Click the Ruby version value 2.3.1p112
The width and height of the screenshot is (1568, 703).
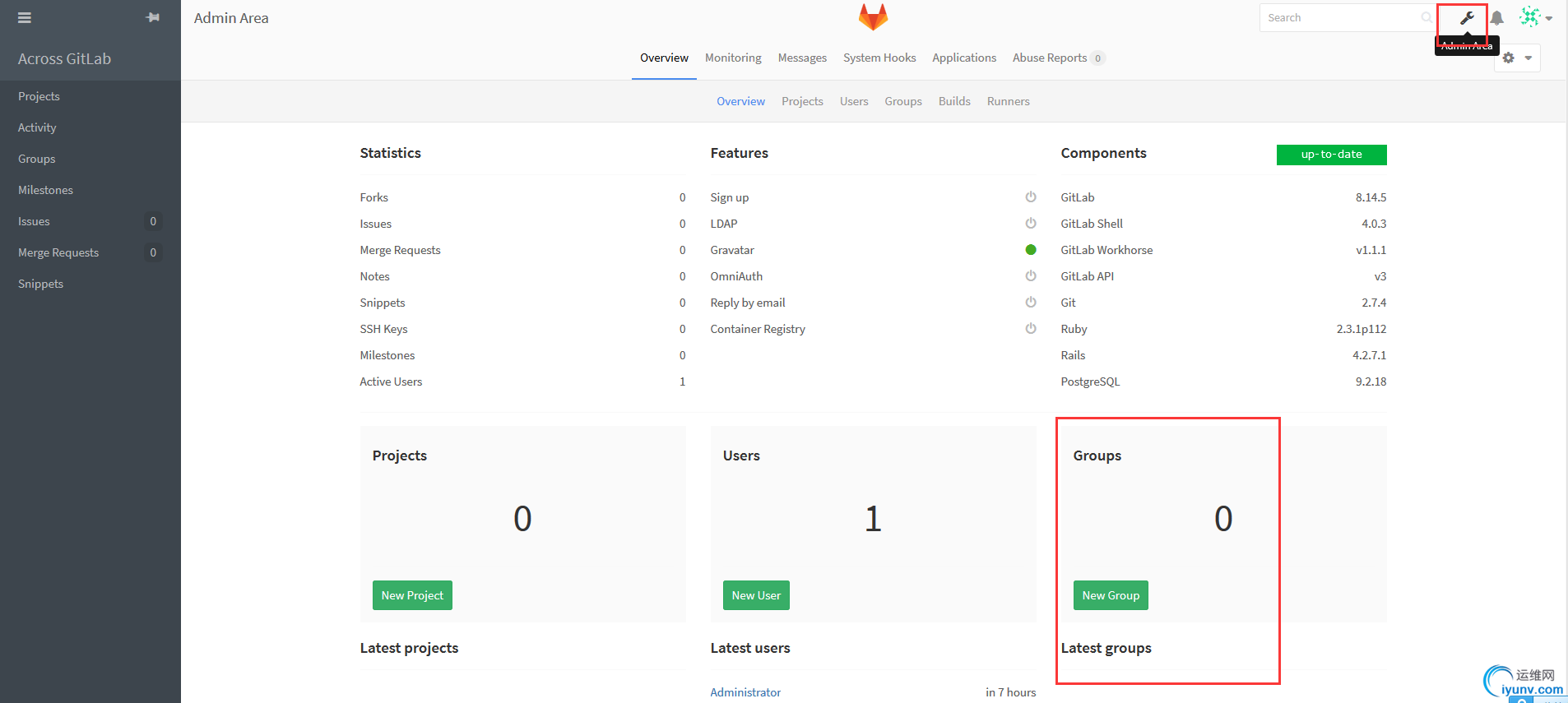(1362, 329)
